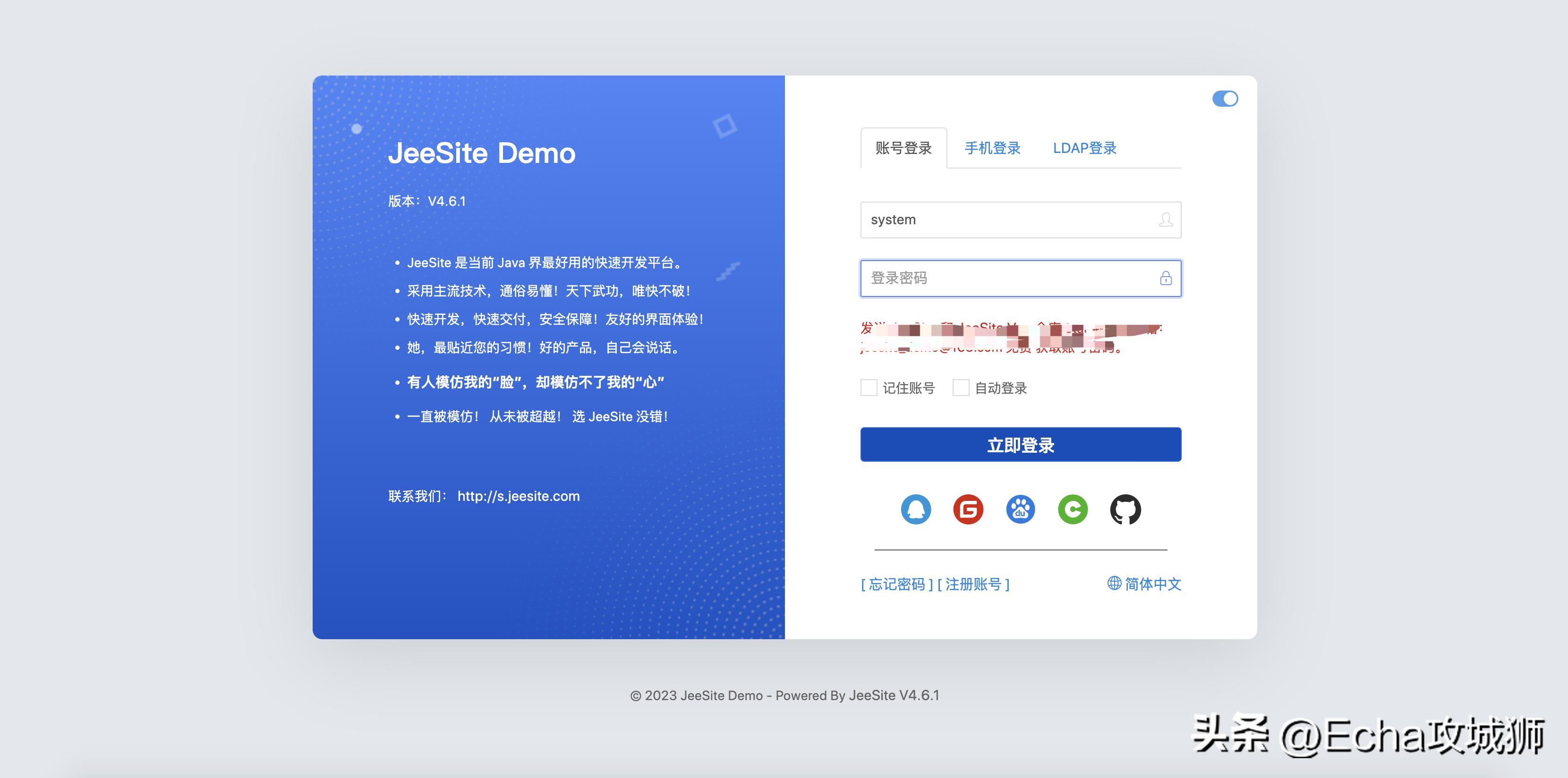Open the LDAP登录 tab
The height and width of the screenshot is (778, 1568).
[x=1085, y=148]
